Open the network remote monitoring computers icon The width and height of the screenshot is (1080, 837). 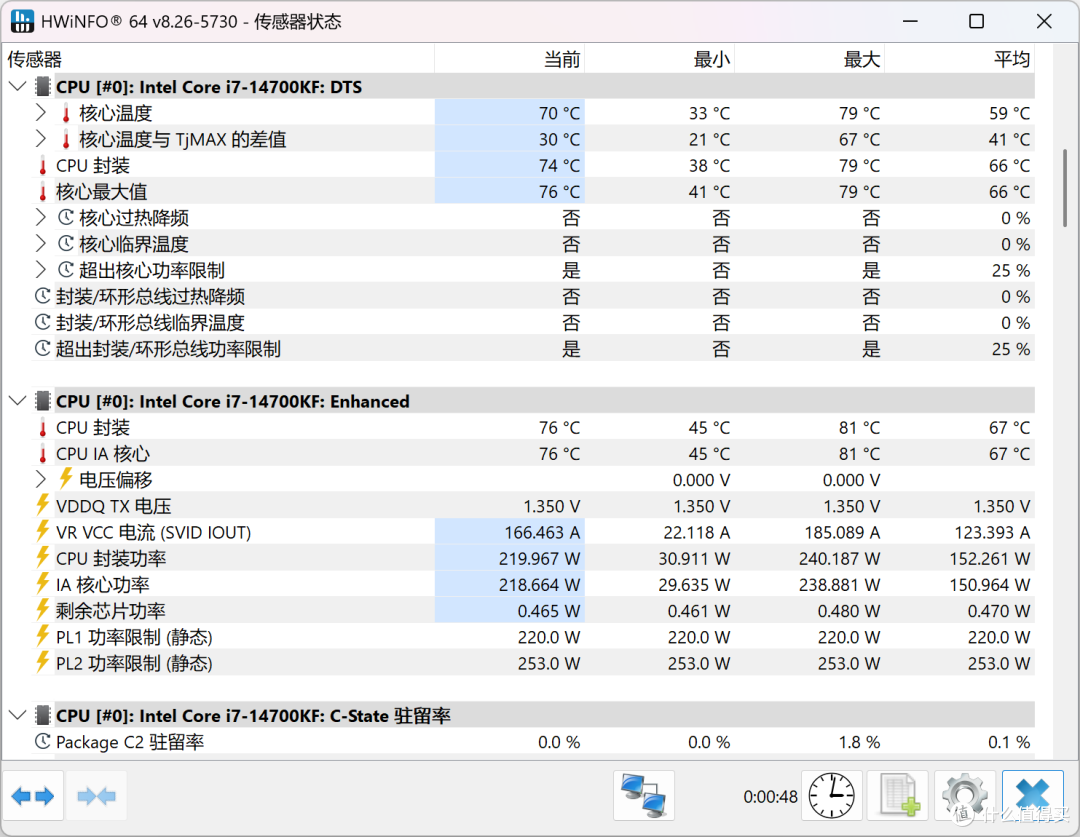click(x=644, y=796)
